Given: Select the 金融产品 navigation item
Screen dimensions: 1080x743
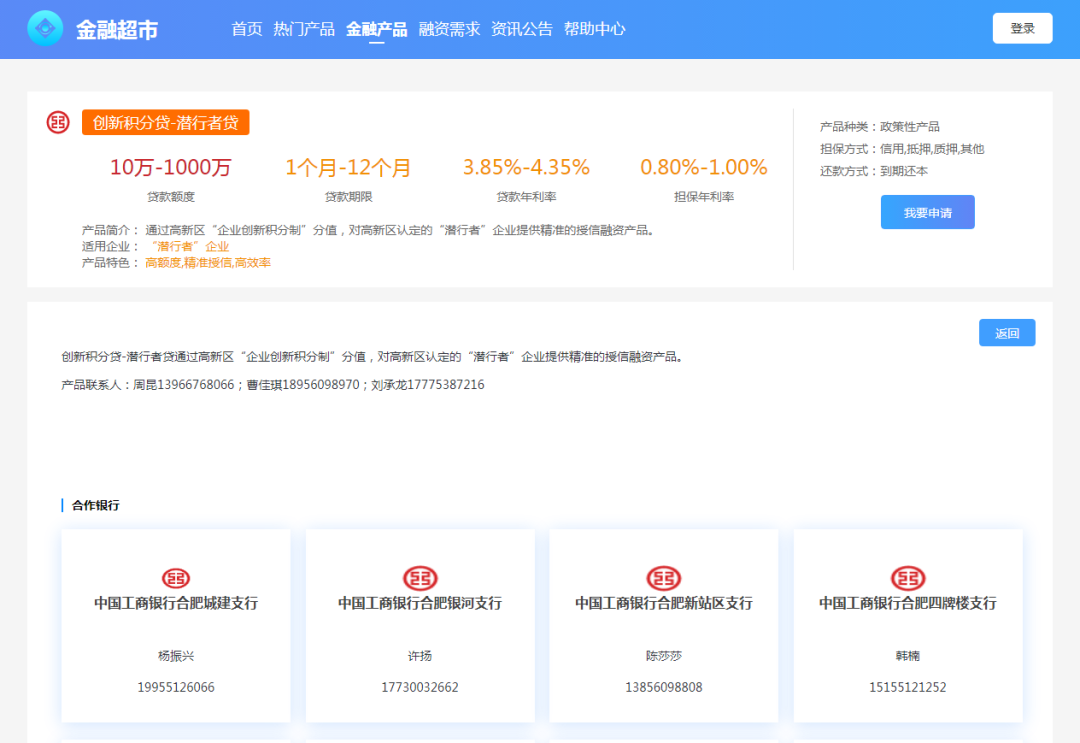Looking at the screenshot, I should pos(376,29).
